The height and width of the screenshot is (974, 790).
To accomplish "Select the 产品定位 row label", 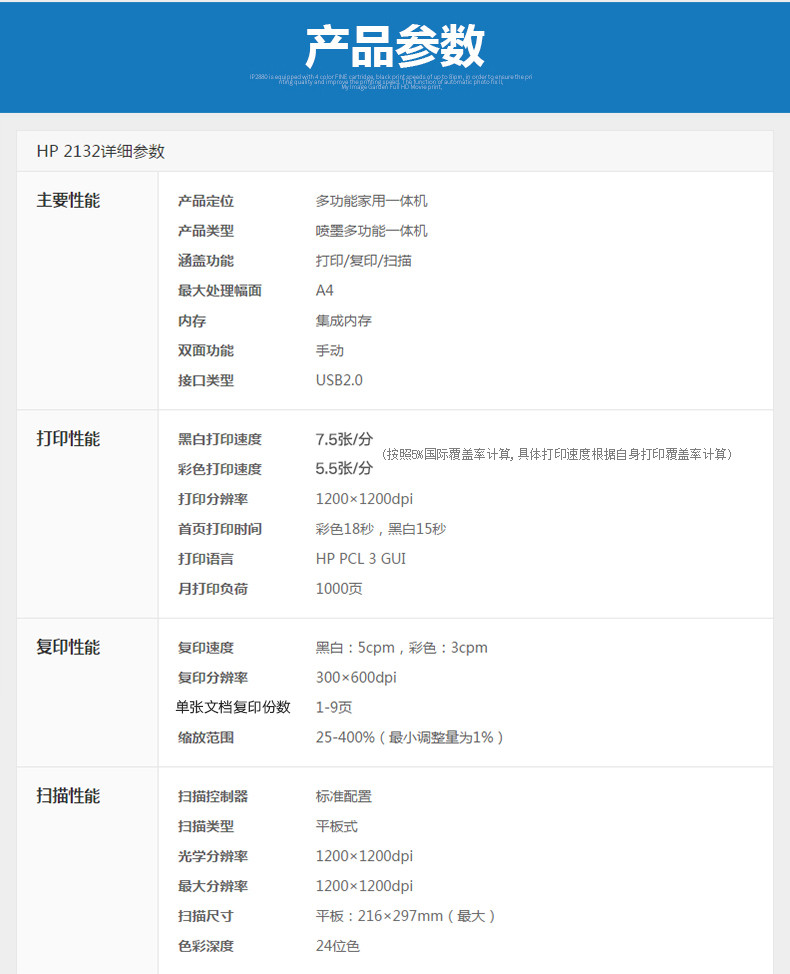I will tap(206, 201).
